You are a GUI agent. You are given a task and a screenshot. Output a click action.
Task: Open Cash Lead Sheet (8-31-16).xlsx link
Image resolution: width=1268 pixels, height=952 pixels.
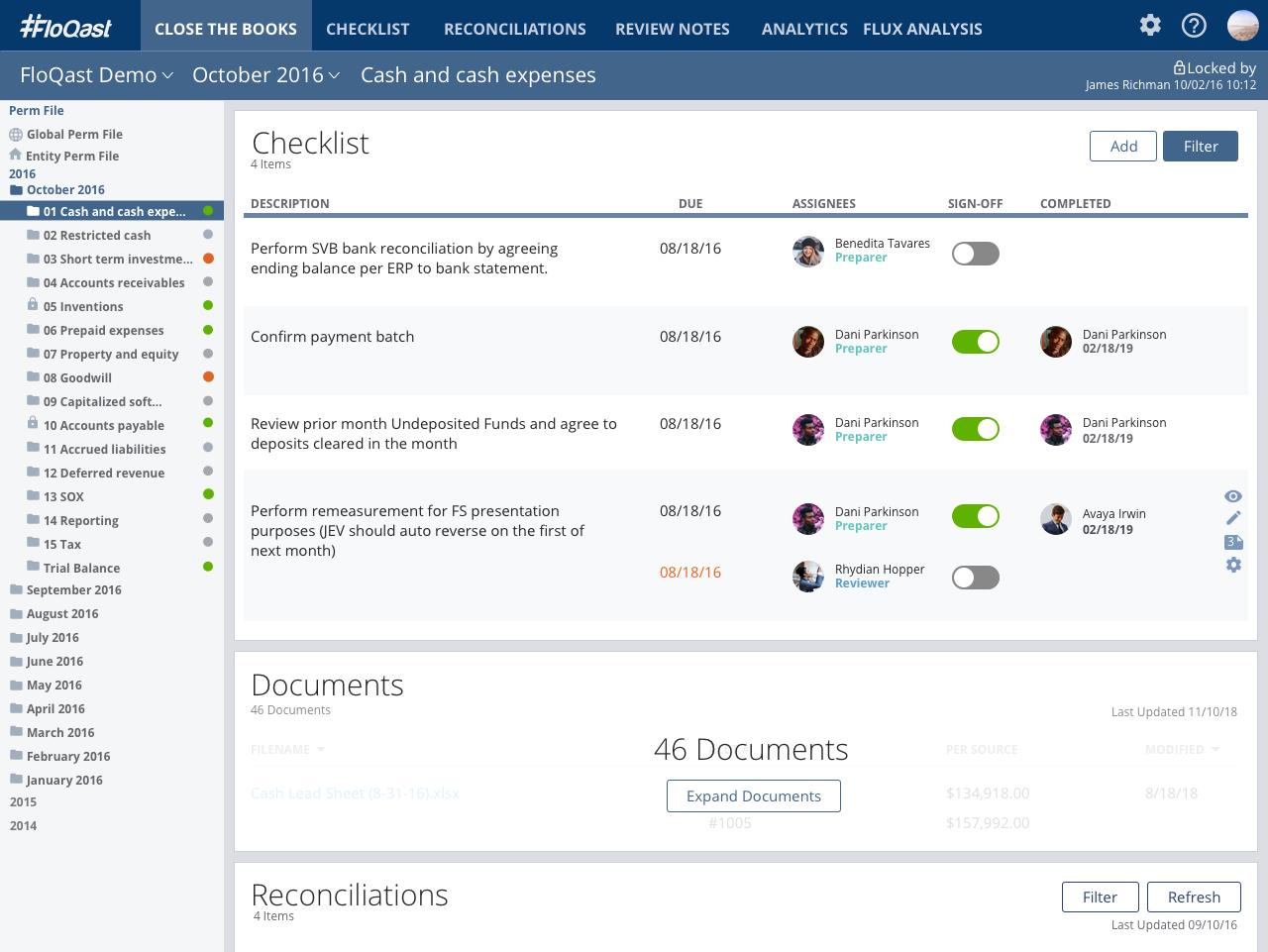pyautogui.click(x=355, y=793)
